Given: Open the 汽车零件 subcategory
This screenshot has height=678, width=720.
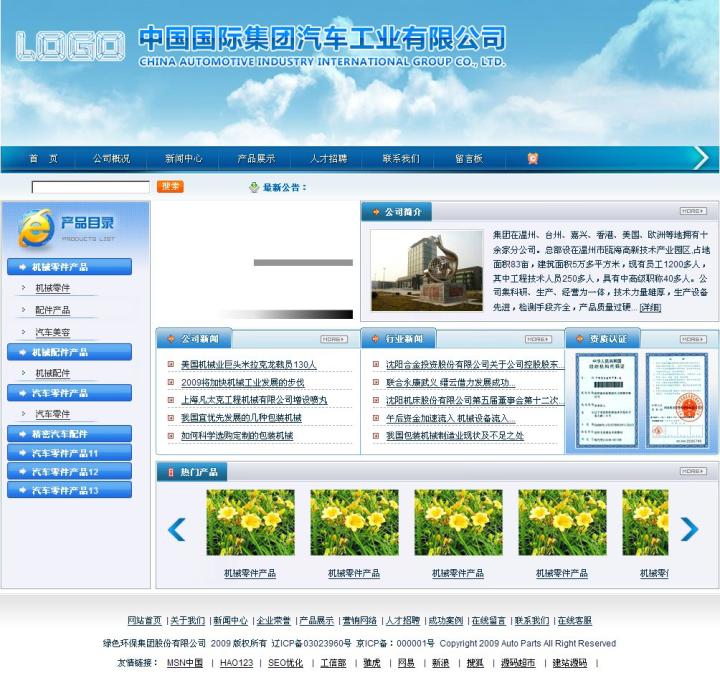Looking at the screenshot, I should [53, 414].
